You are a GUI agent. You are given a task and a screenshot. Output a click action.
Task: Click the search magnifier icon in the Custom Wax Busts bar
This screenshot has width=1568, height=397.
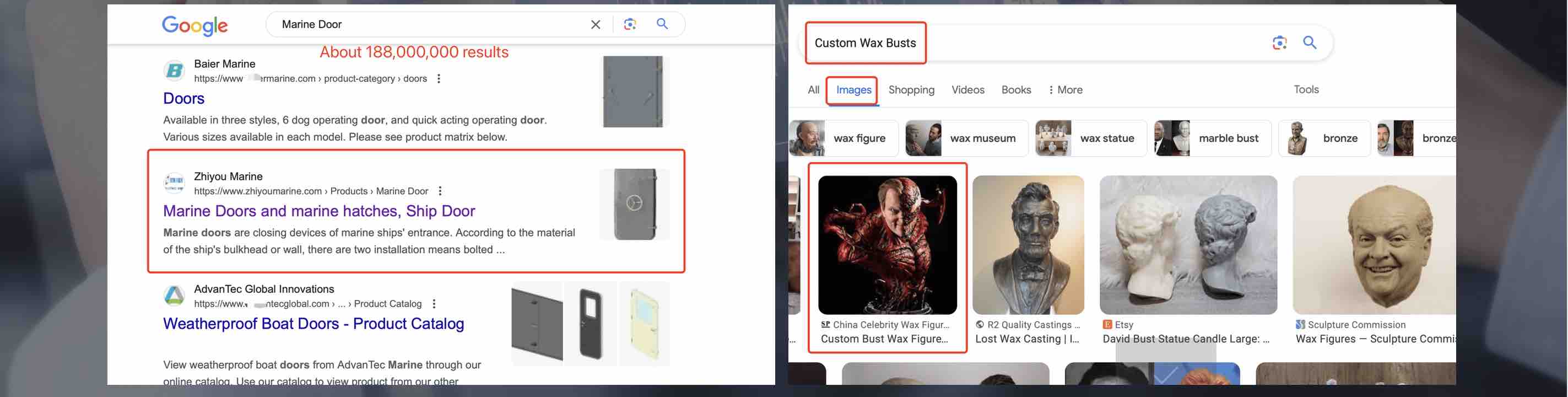click(x=1310, y=42)
